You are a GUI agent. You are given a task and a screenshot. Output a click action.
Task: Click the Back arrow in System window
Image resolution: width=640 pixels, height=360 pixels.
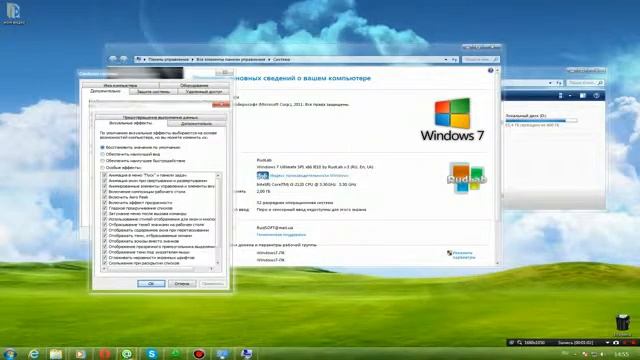pos(113,59)
